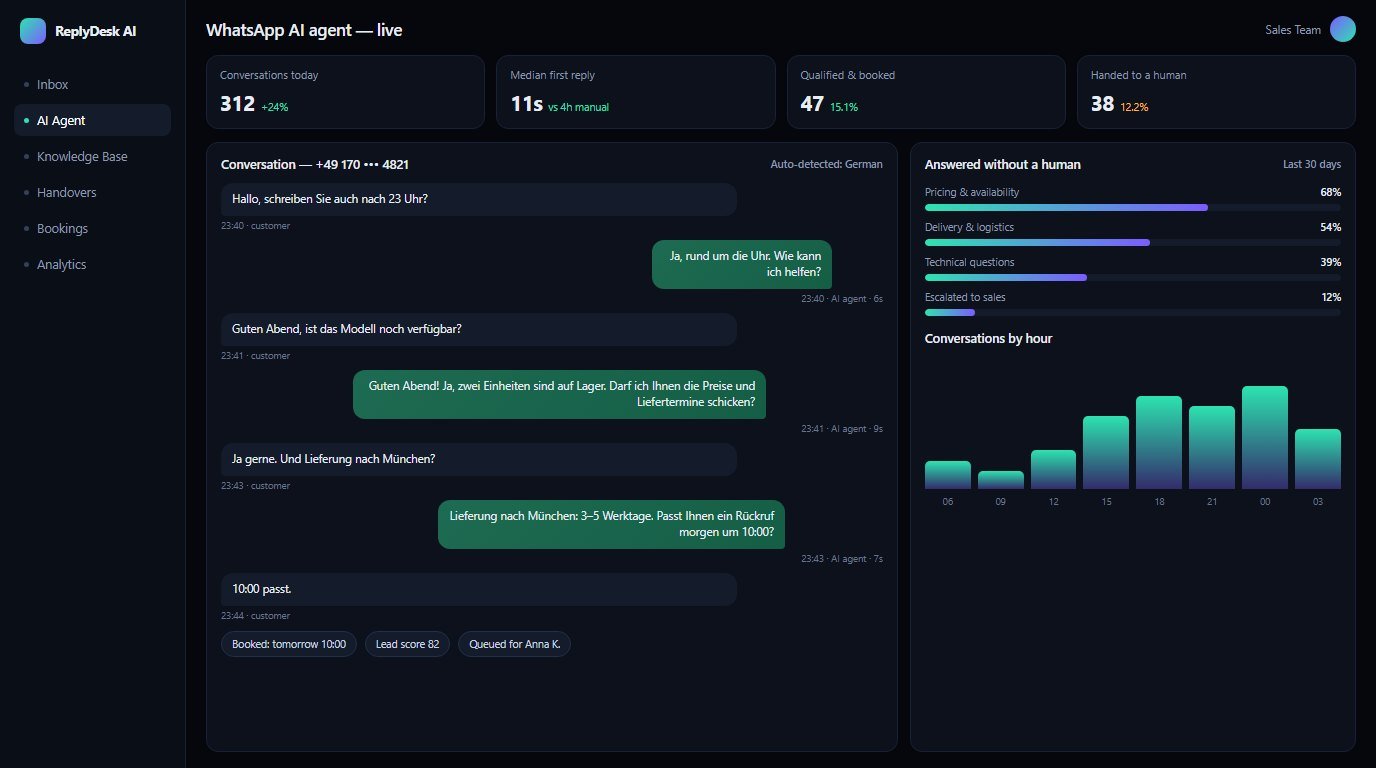Open the Knowledge Base section
Viewport: 1376px width, 768px height.
92,157
